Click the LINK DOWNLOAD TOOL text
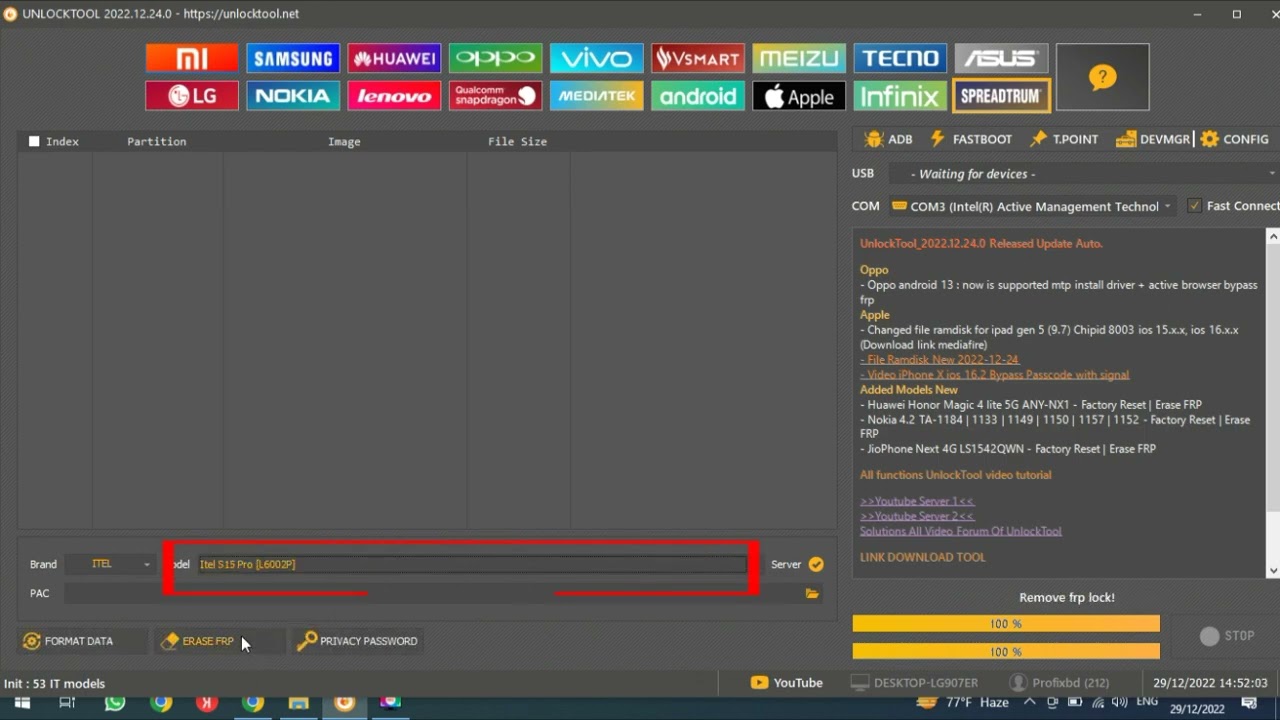This screenshot has height=720, width=1280. [x=922, y=557]
